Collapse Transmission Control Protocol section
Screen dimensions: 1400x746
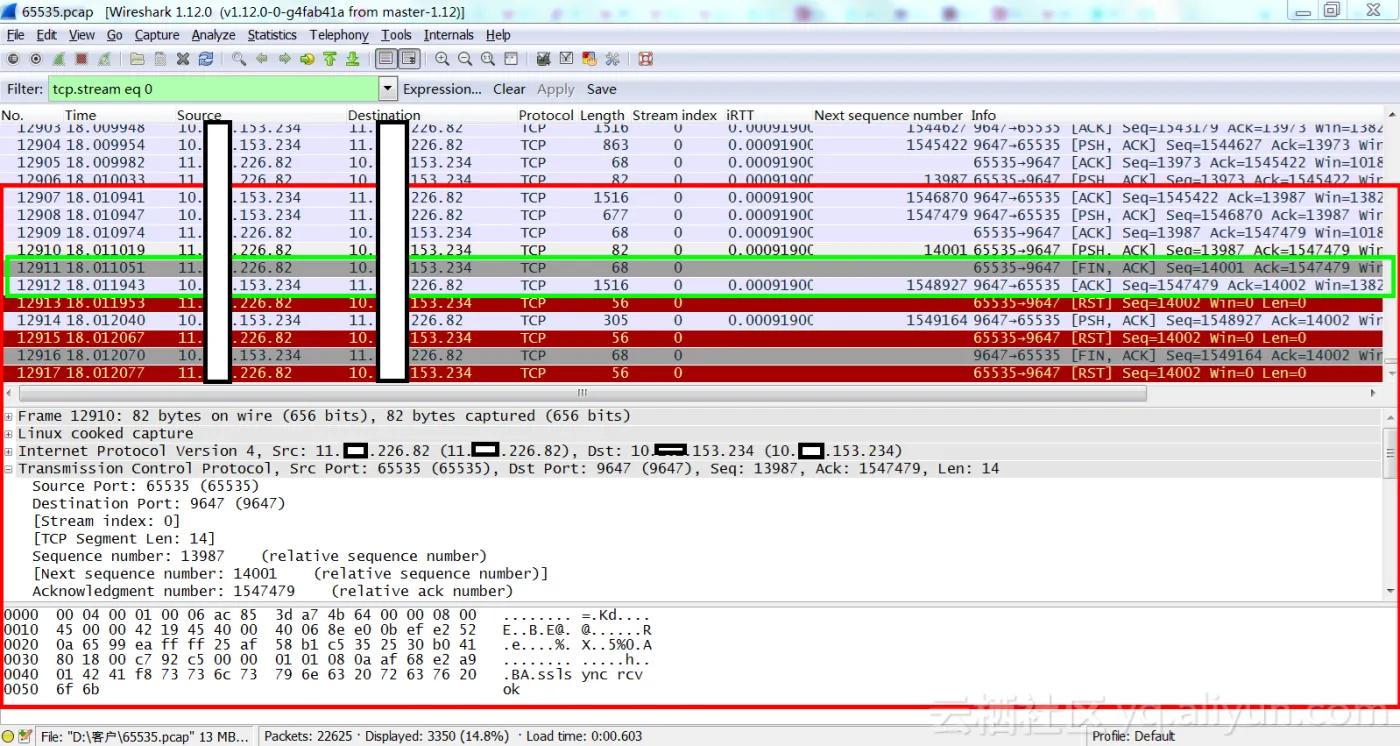pos(9,469)
